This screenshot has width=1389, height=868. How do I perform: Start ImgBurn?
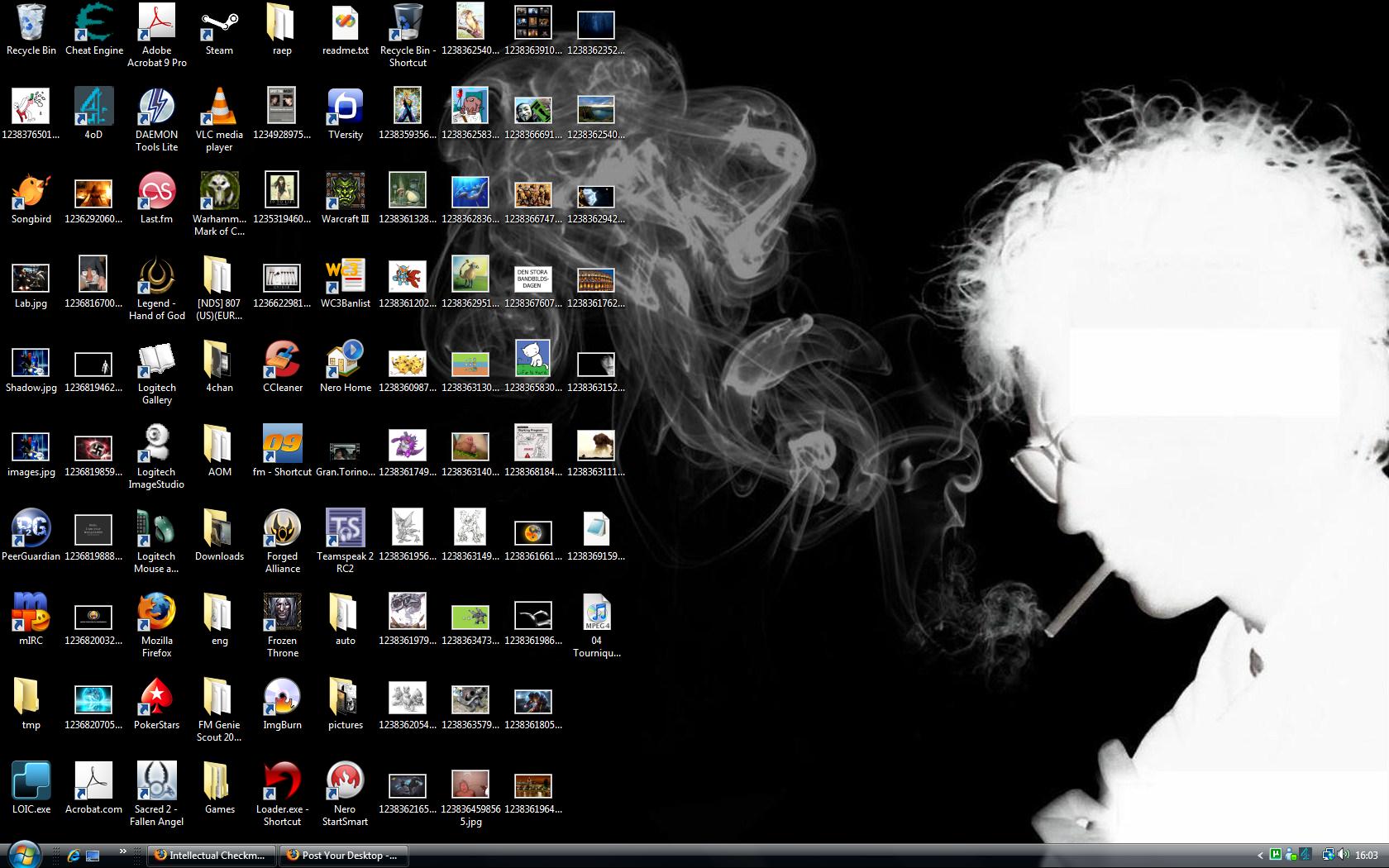[x=282, y=696]
